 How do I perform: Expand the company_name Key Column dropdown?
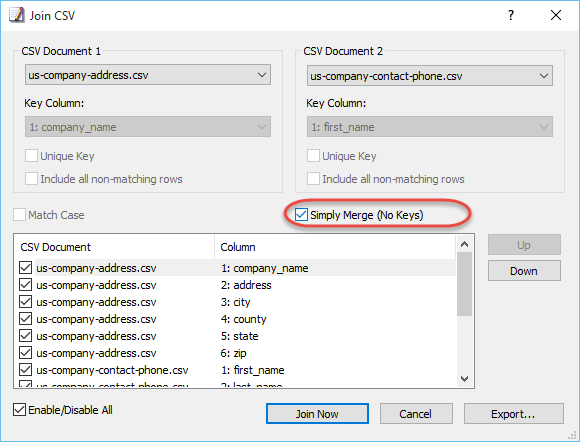click(148, 127)
